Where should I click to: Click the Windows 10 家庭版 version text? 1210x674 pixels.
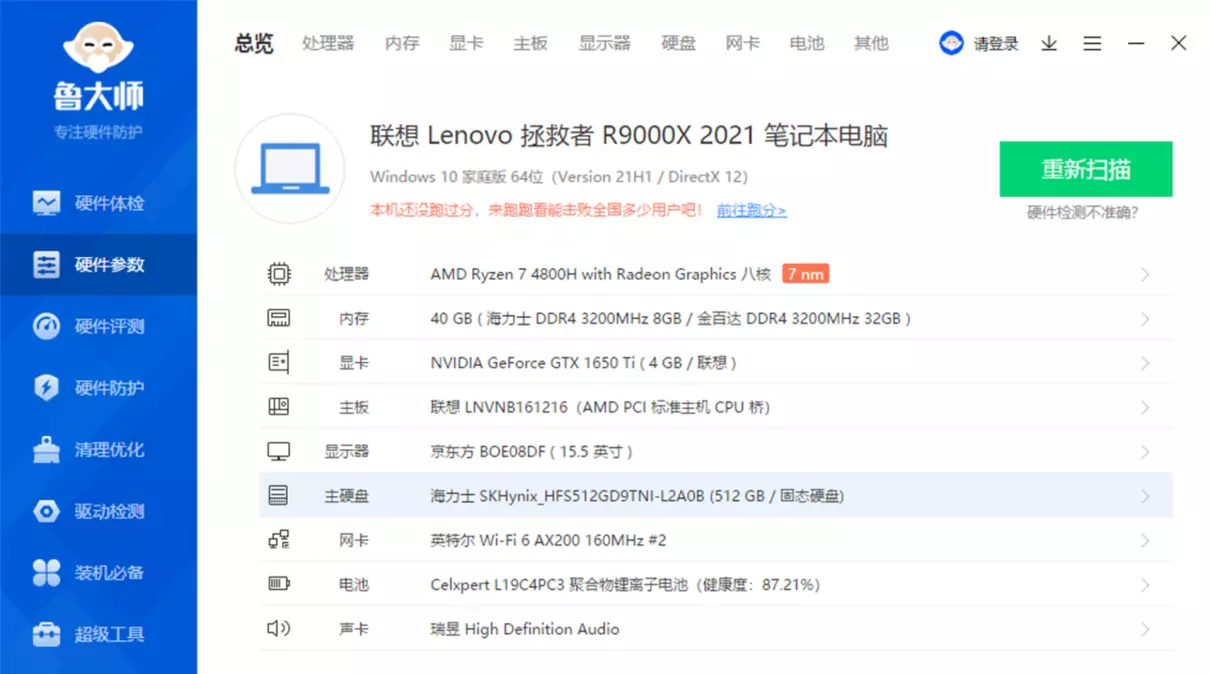559,177
